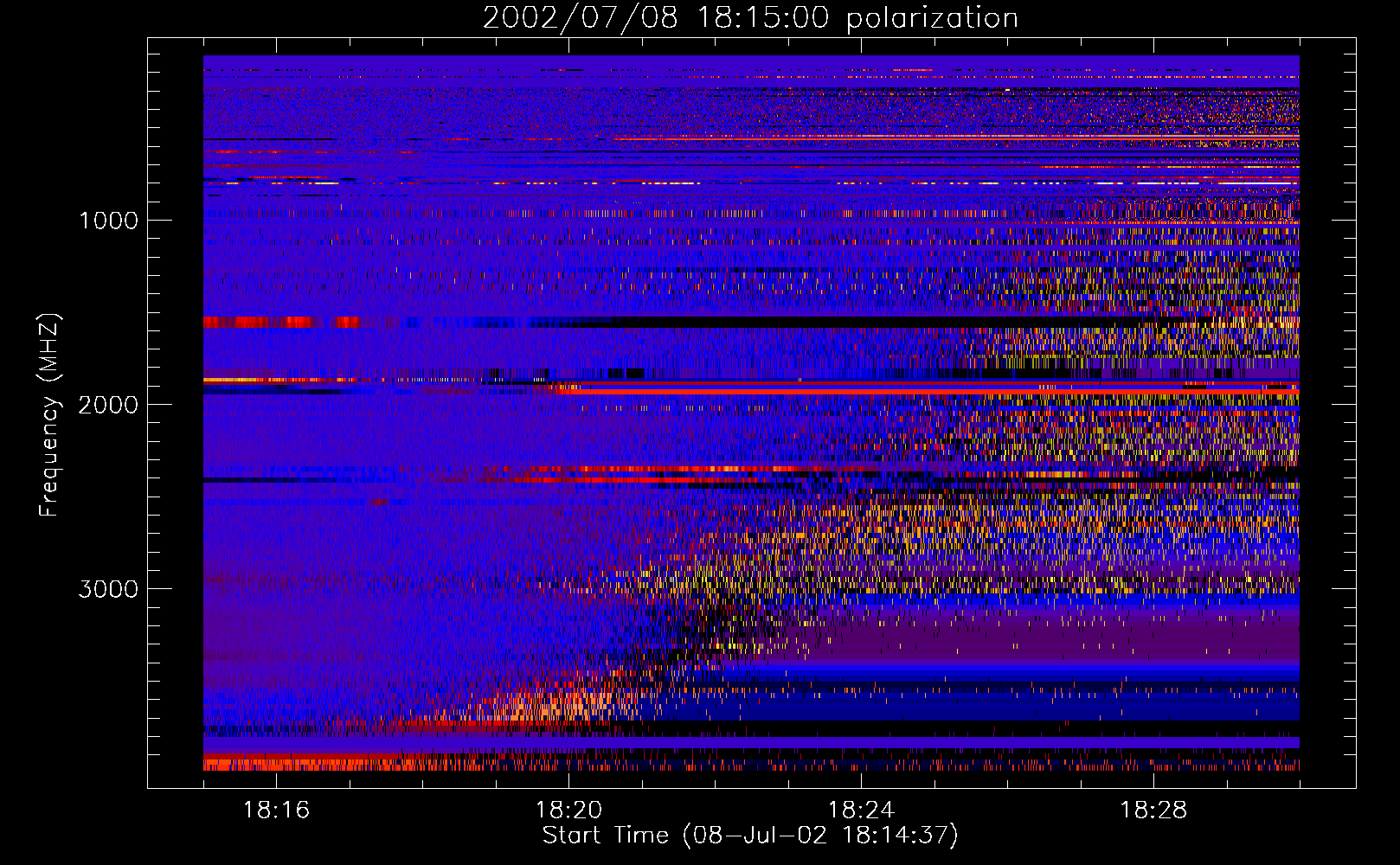Select the "Frequency (MHZ)" y-axis label
Screen dimensions: 1400x865
(x=49, y=415)
